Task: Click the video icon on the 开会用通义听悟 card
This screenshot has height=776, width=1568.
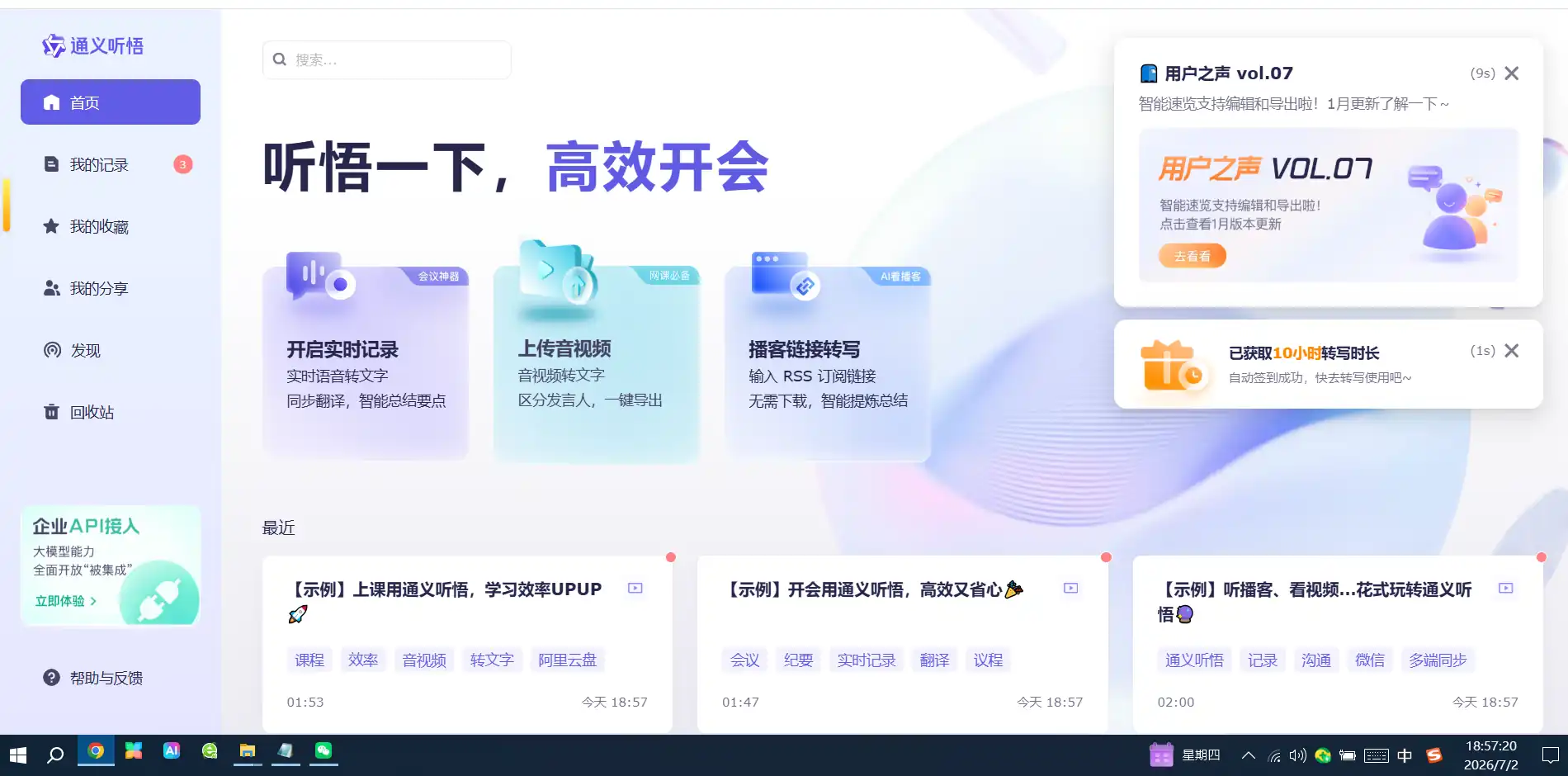Action: click(x=1071, y=589)
